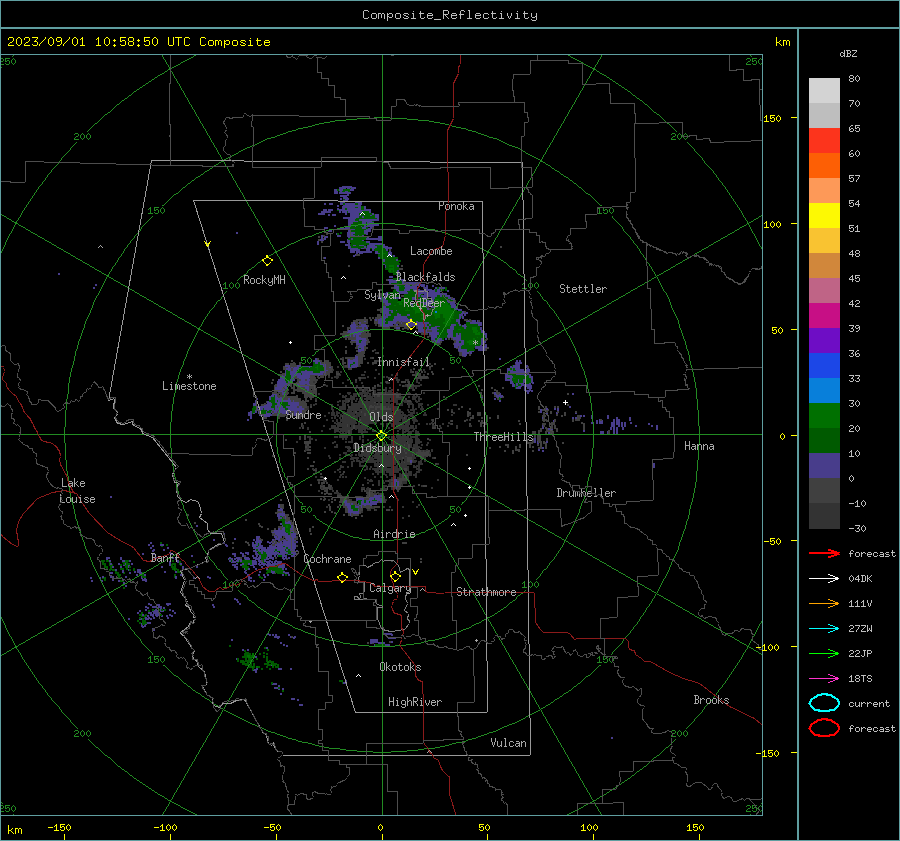Click the Stettler town label
Screen dimensions: 900x841
point(583,289)
